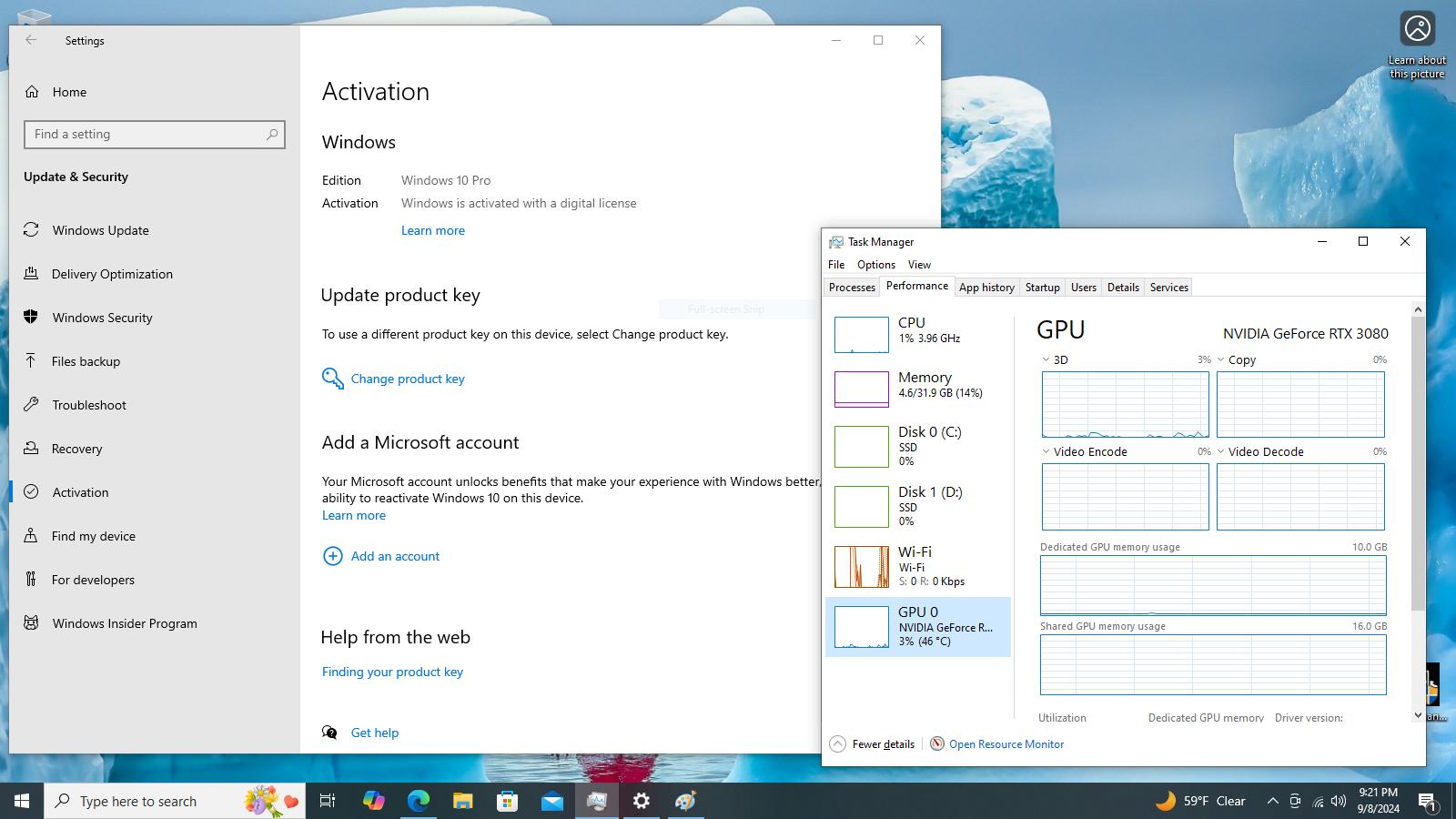Switch to the Processes tab
Image resolution: width=1456 pixels, height=819 pixels.
[852, 288]
